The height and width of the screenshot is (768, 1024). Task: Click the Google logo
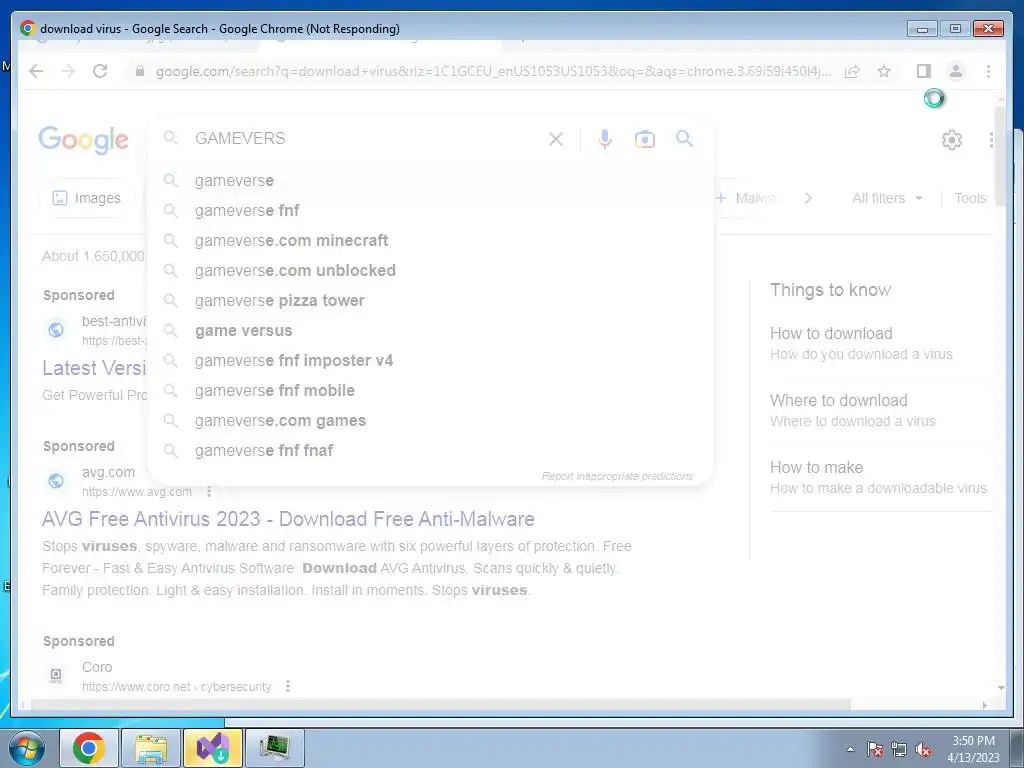click(84, 139)
